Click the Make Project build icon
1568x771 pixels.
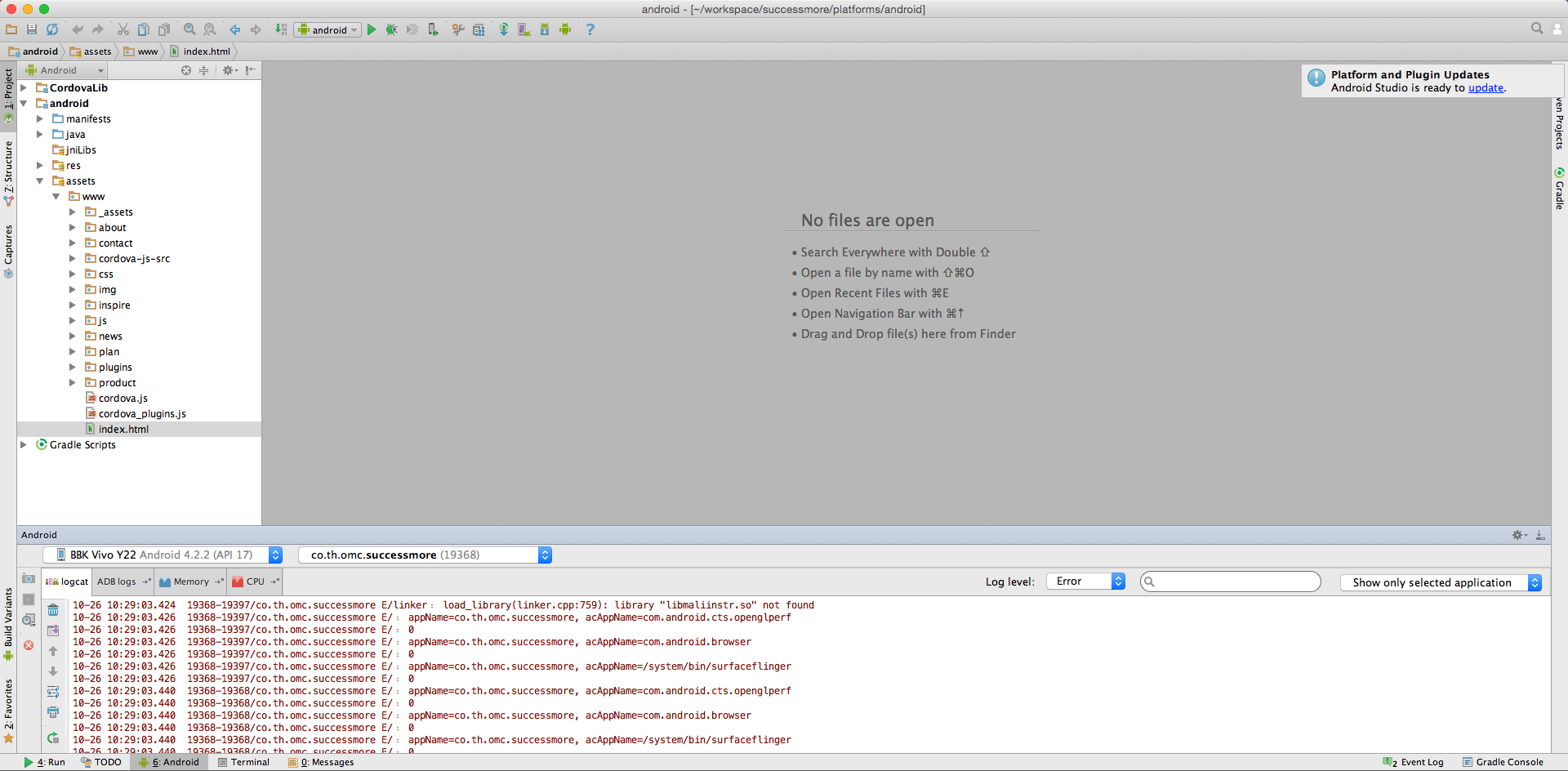click(x=281, y=29)
